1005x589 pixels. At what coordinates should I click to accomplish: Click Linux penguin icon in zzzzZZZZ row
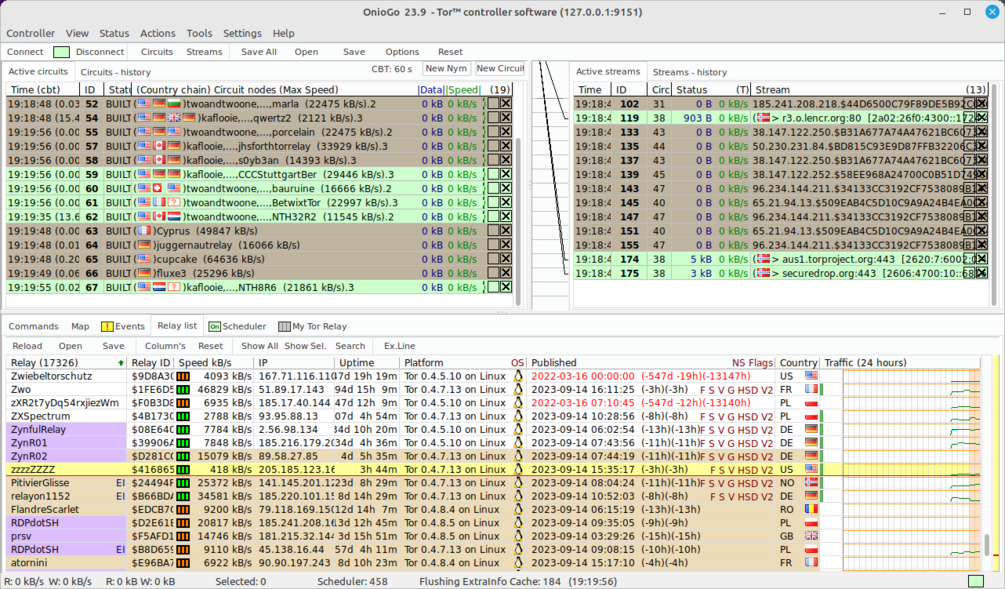click(518, 469)
